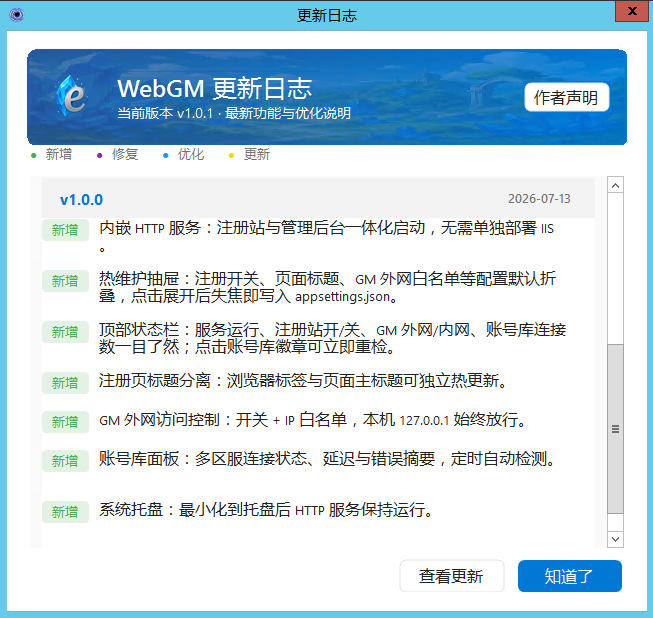Click the 账号库面板 changelog entry

click(x=327, y=459)
